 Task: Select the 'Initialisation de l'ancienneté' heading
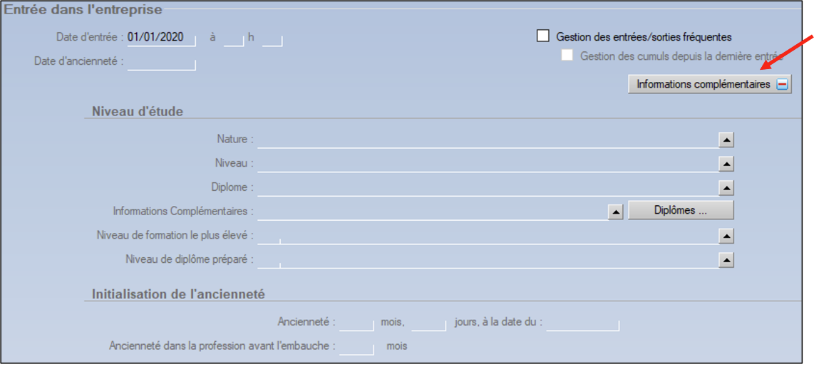pos(178,294)
